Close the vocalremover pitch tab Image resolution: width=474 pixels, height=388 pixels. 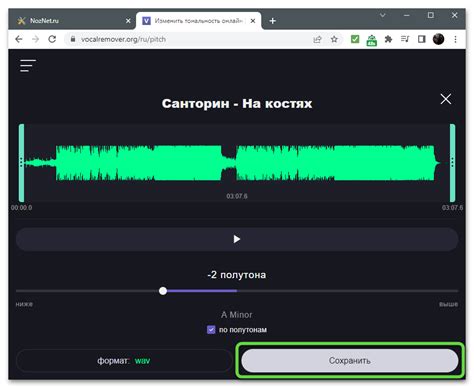[x=253, y=21]
